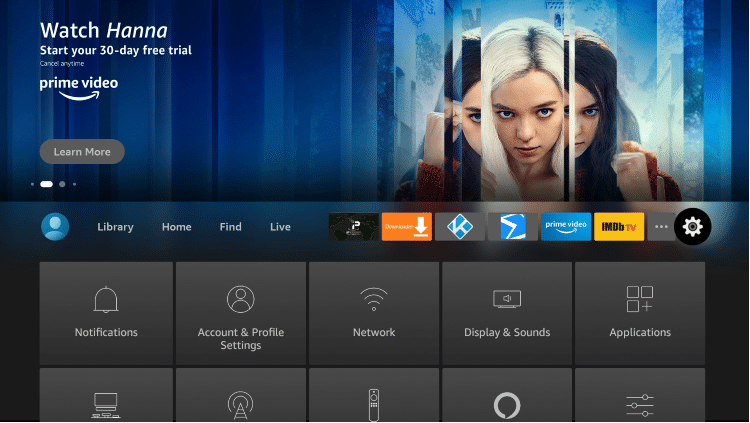Open the user profile avatar
The image size is (750, 423).
tap(55, 226)
